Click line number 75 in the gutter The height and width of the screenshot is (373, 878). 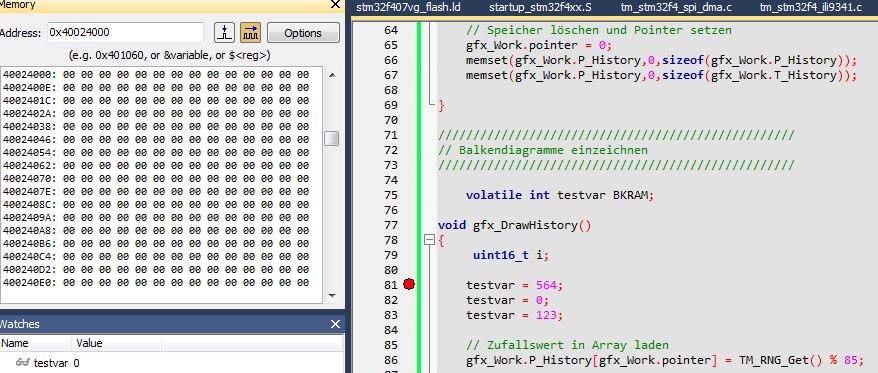click(x=391, y=195)
